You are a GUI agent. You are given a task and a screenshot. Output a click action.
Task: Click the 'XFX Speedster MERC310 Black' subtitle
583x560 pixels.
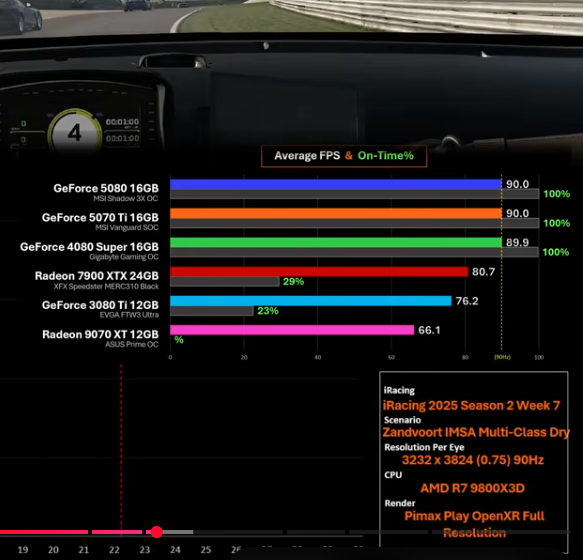coord(106,286)
